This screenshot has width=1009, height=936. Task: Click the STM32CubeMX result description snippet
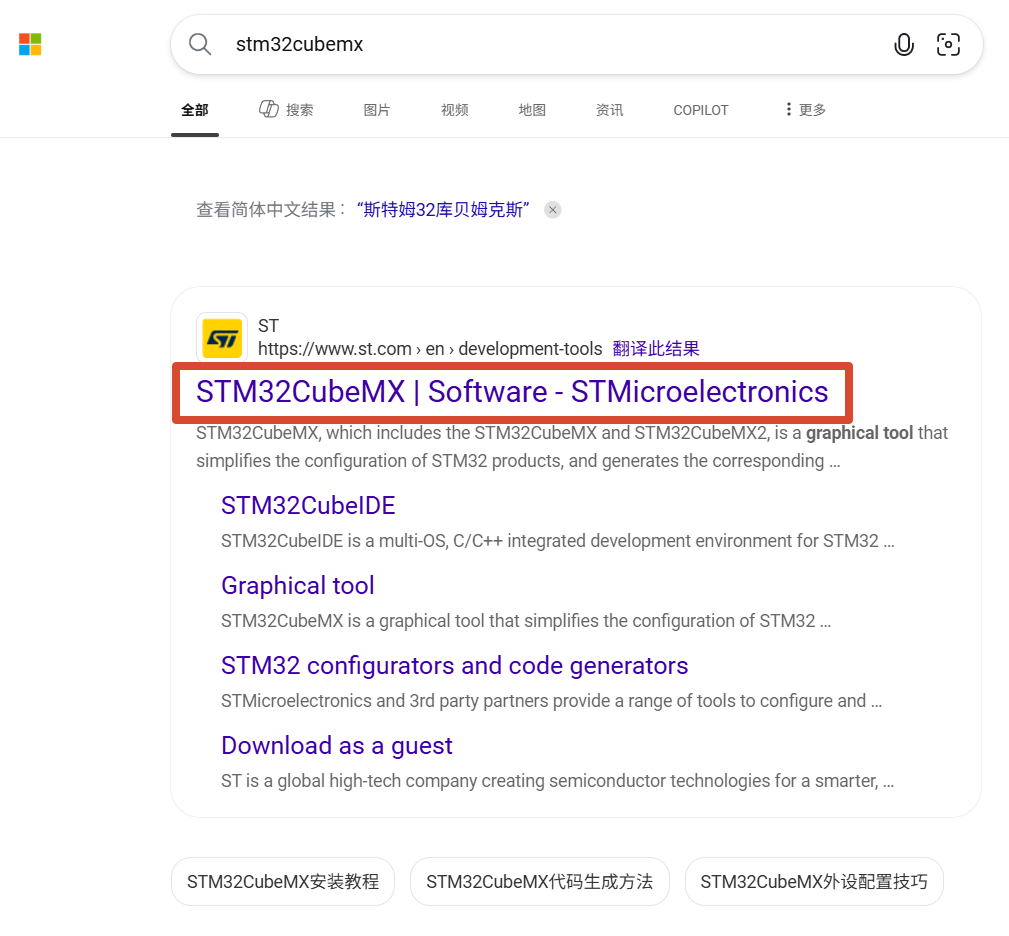click(572, 446)
